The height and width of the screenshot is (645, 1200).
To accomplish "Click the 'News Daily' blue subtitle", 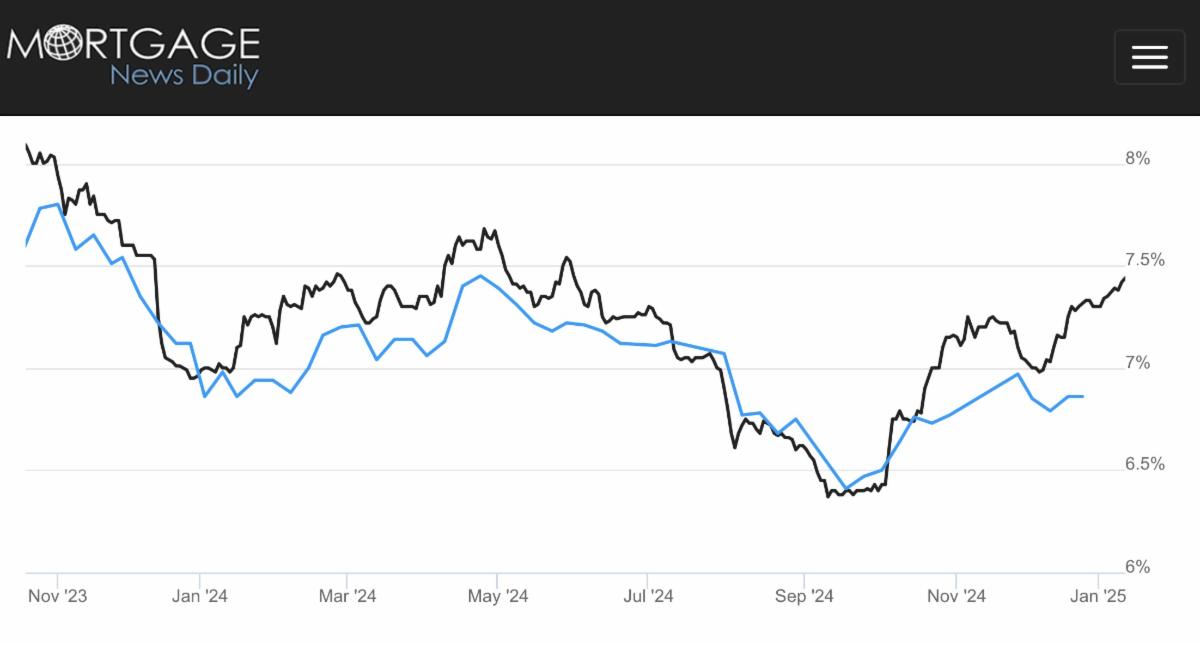I will [x=184, y=75].
